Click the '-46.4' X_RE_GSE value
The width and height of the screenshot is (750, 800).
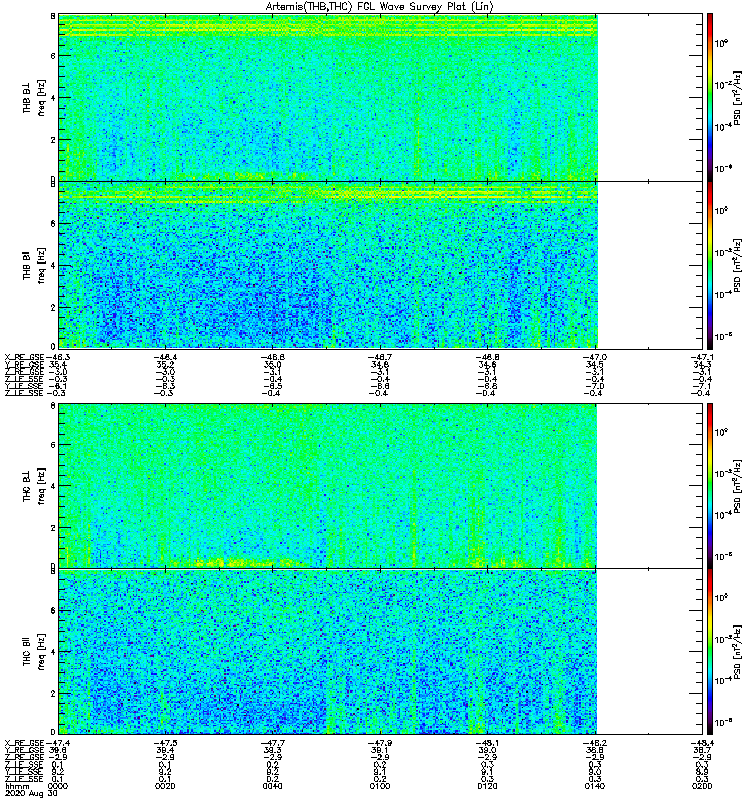165,357
